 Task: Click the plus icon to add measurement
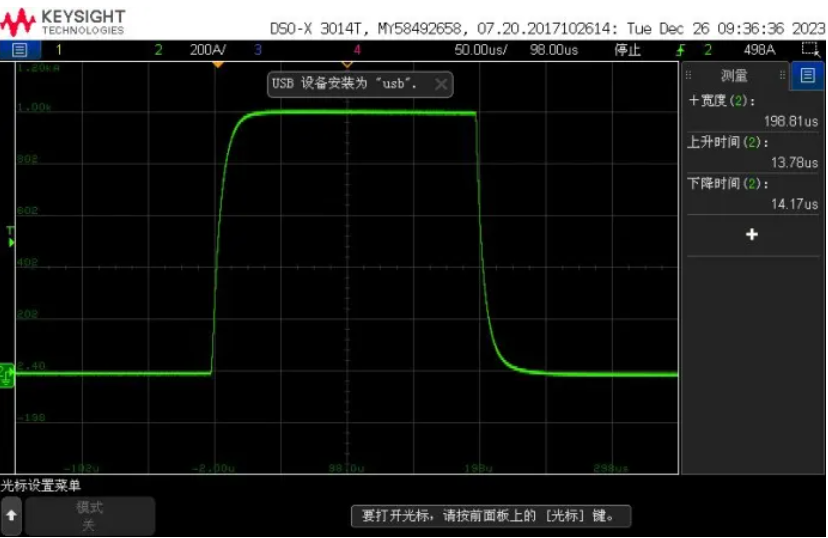(x=752, y=234)
